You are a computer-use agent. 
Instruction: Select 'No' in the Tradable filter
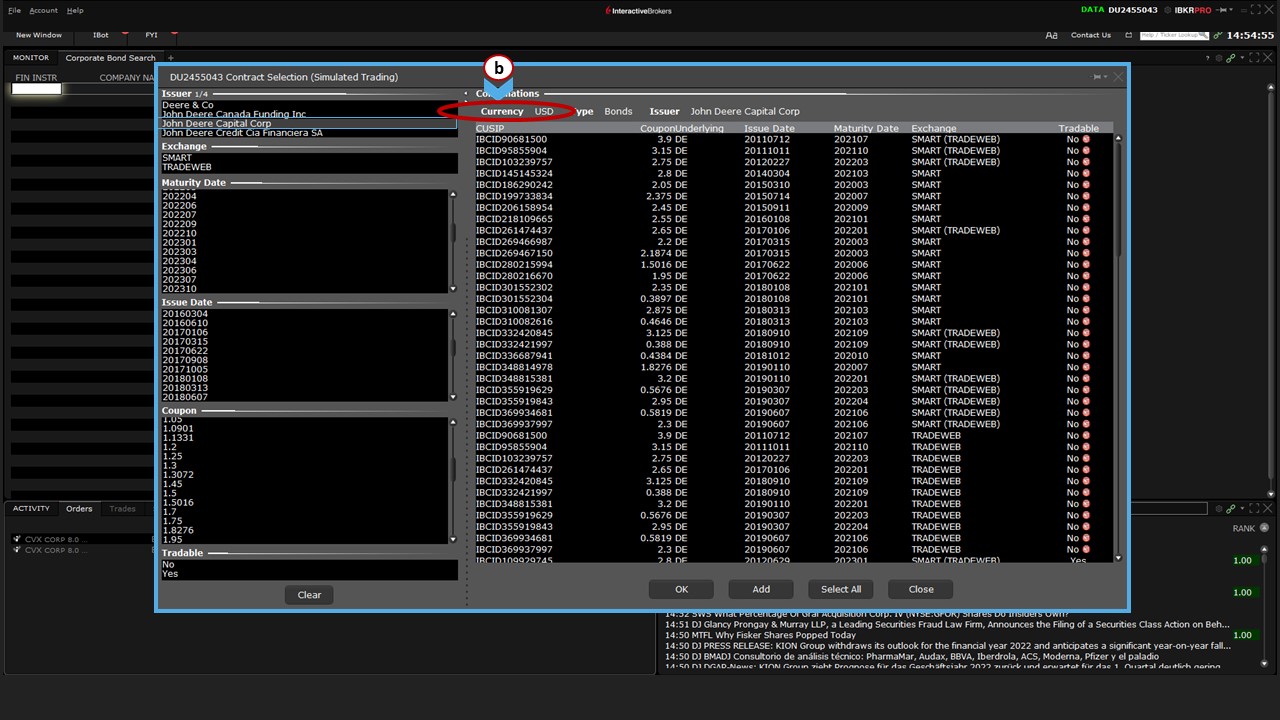click(x=168, y=565)
